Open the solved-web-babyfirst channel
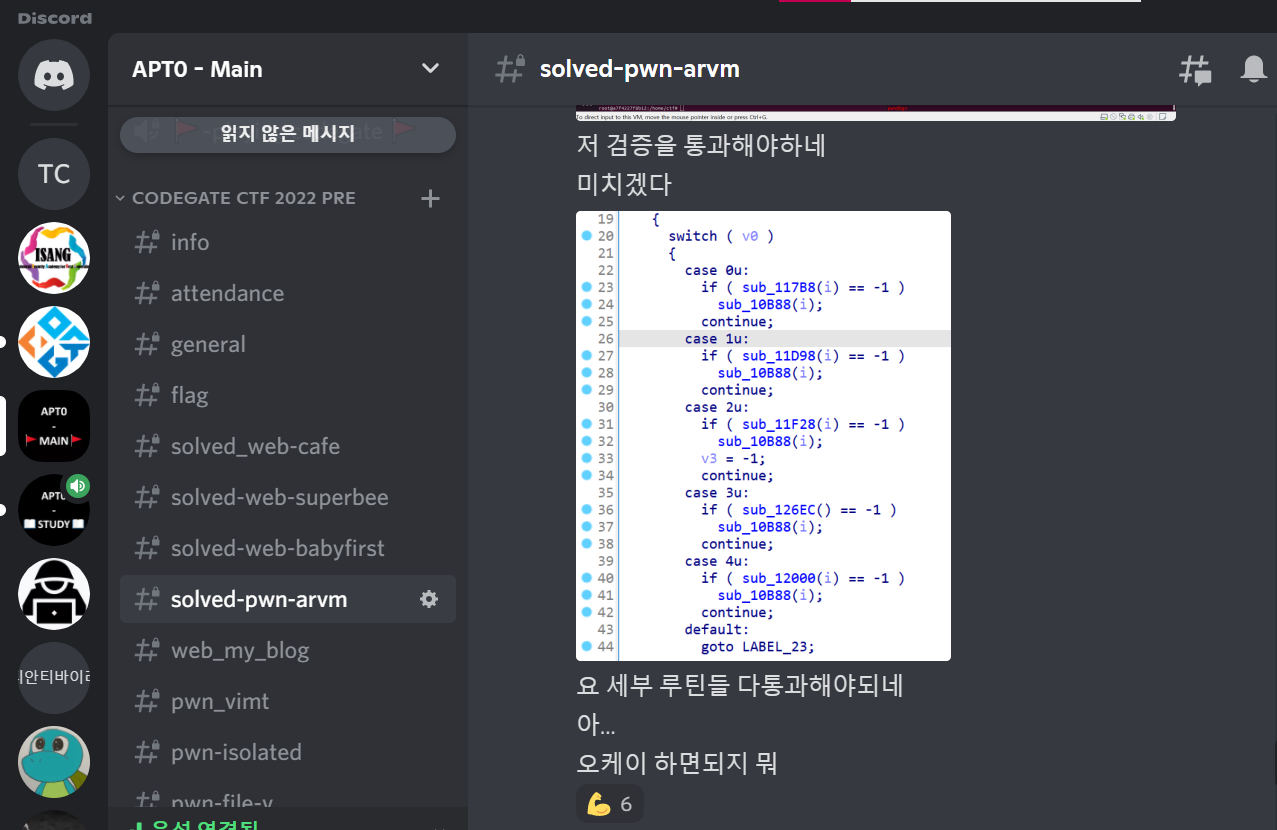Screen dimensions: 1277x830 coord(288,548)
